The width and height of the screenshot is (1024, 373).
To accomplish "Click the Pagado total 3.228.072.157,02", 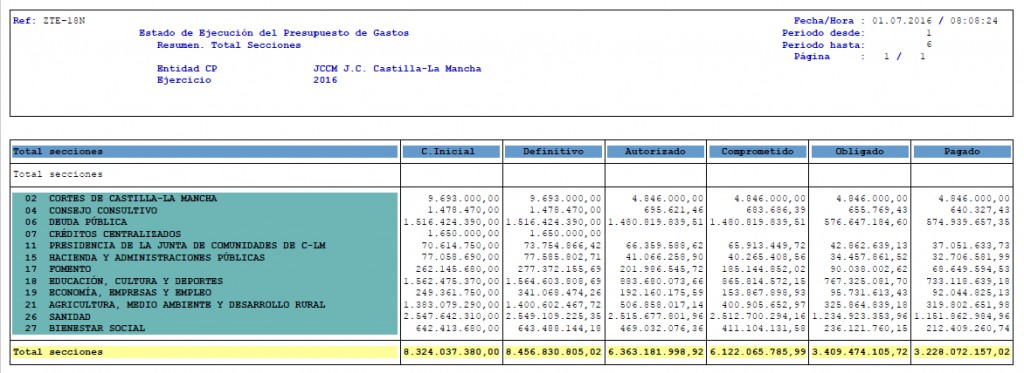I will [x=961, y=352].
